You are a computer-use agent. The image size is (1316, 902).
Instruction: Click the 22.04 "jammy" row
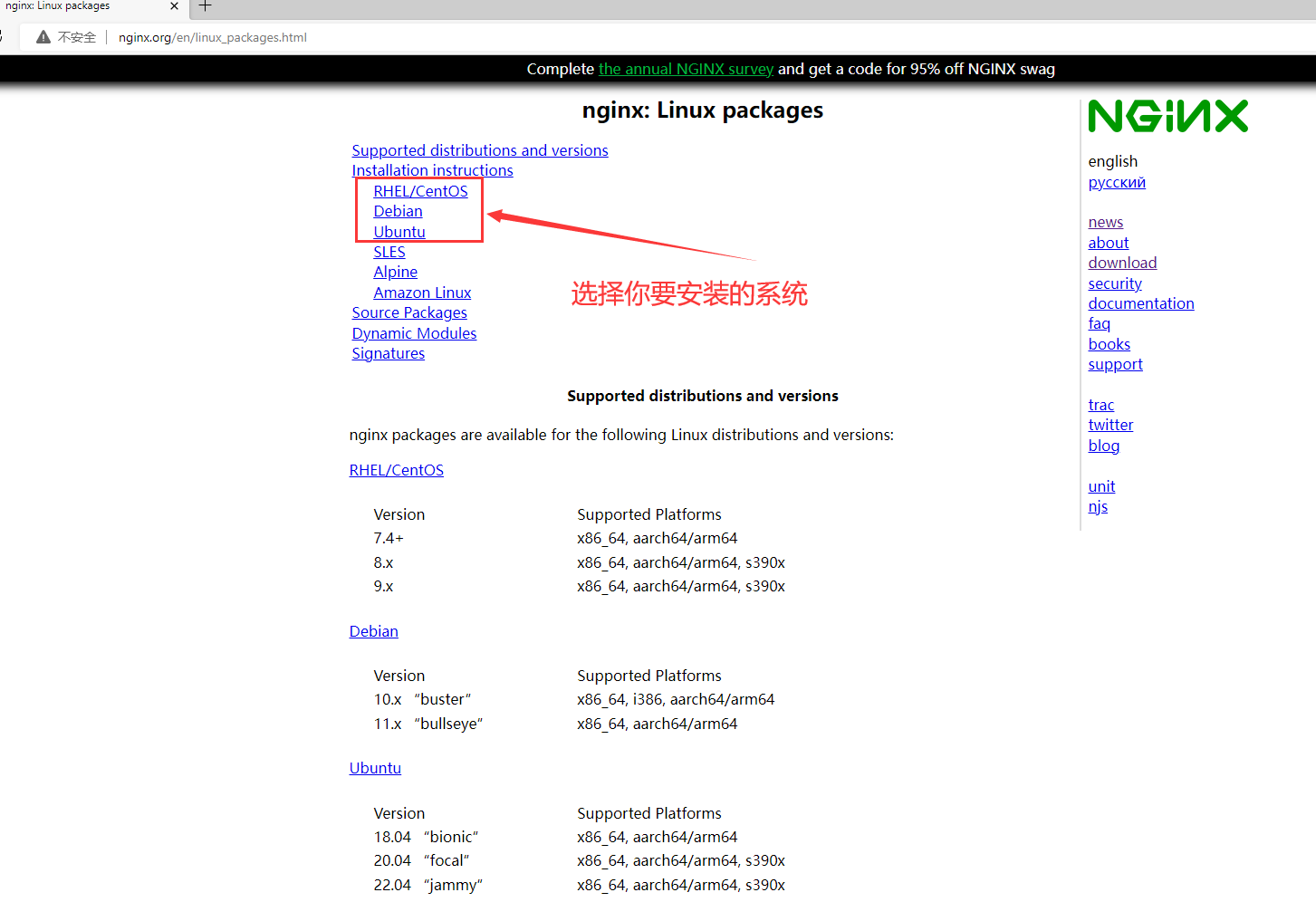coord(579,885)
